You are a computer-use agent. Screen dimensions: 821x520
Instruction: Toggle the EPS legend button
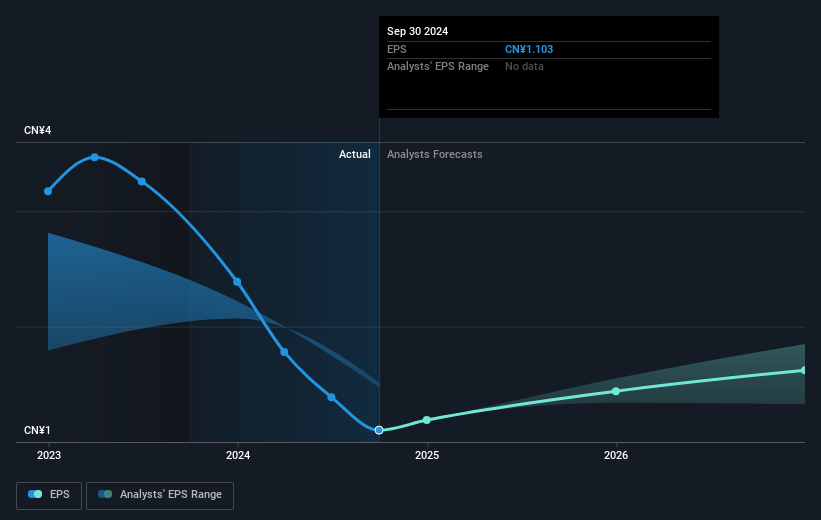coord(49,495)
